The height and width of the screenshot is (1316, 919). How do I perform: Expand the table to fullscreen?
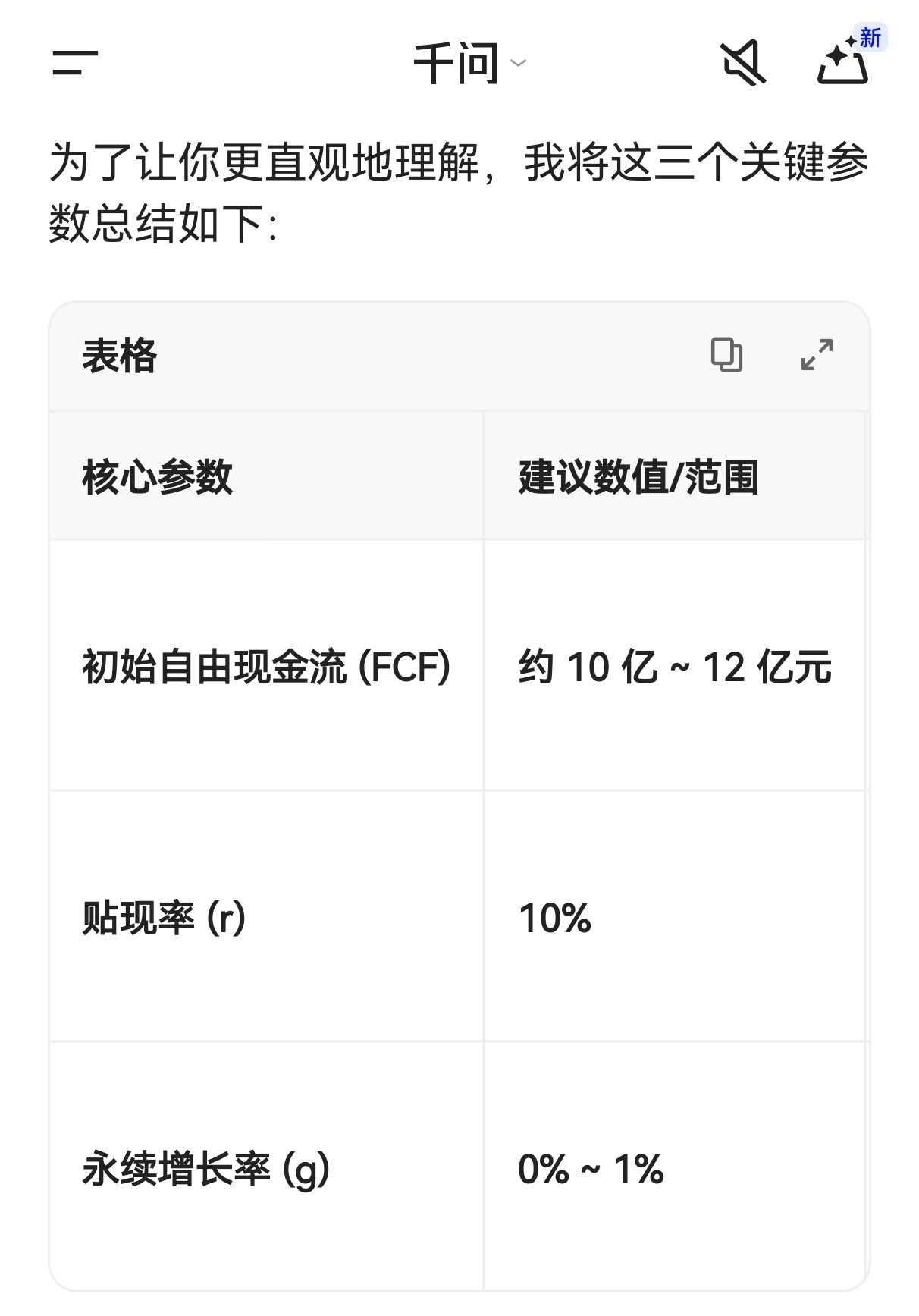coord(817,355)
